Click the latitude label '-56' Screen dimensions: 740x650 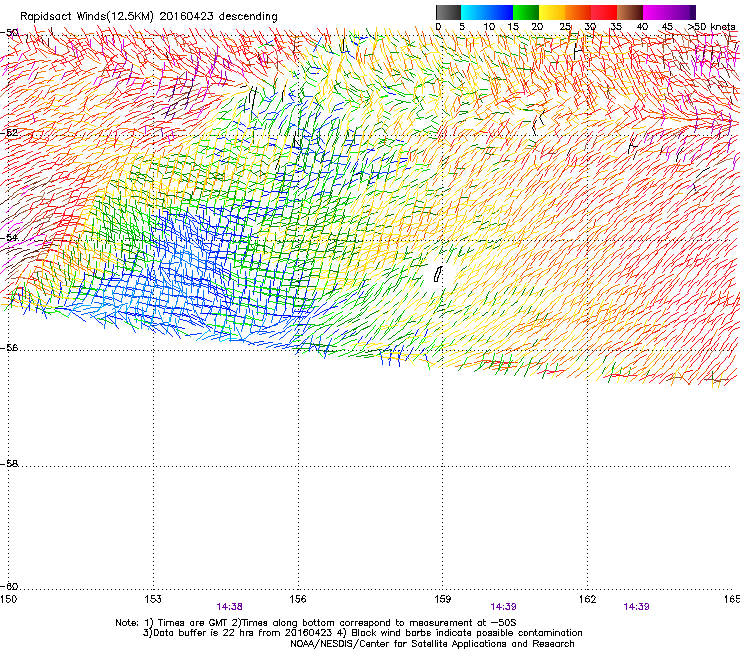(x=9, y=348)
